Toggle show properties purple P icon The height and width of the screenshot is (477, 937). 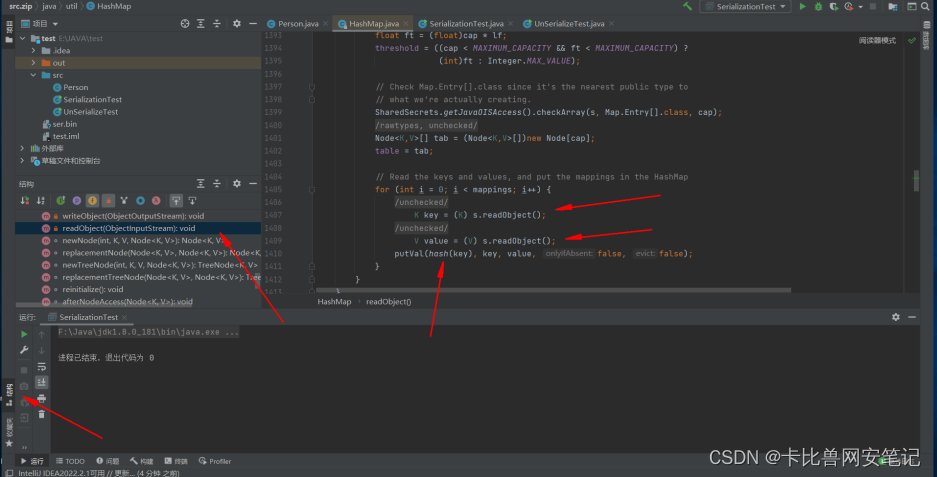tap(76, 201)
